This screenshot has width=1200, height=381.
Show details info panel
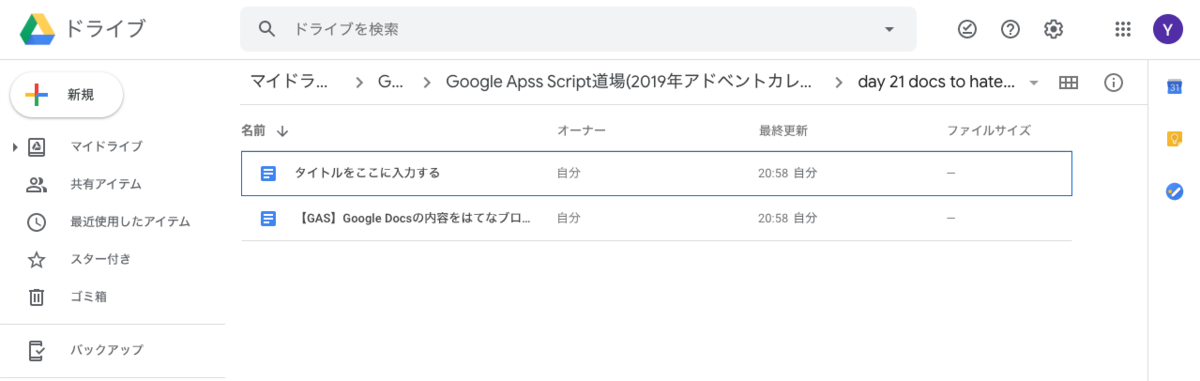pyautogui.click(x=1113, y=83)
